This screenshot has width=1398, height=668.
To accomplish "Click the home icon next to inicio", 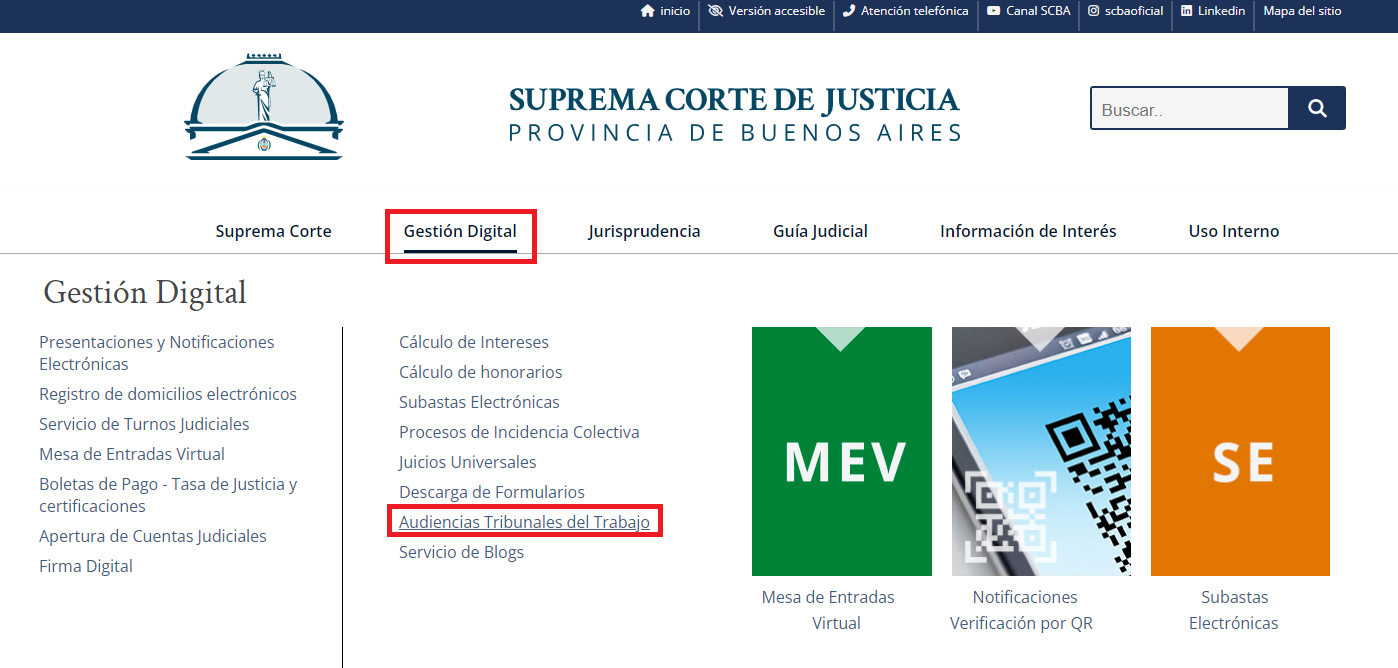I will click(x=647, y=11).
